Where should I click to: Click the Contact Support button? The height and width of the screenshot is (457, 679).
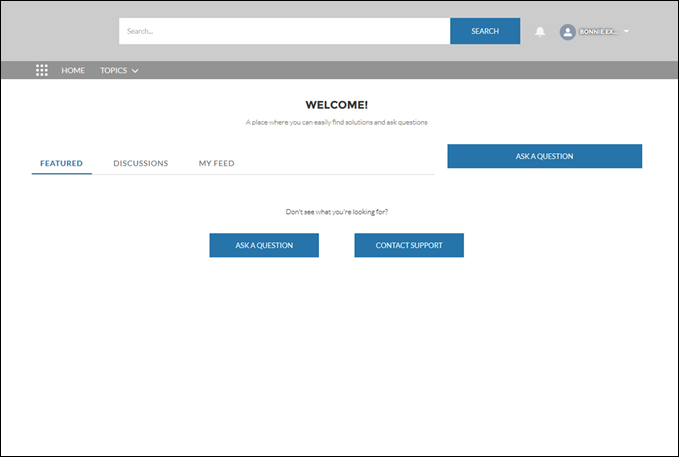[409, 245]
